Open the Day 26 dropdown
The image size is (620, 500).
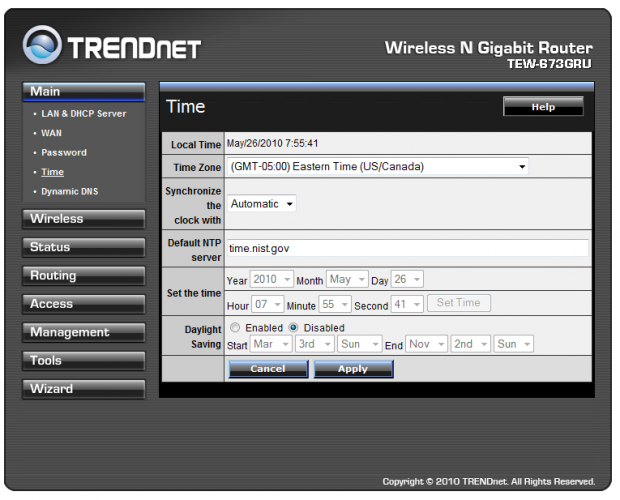pos(407,279)
